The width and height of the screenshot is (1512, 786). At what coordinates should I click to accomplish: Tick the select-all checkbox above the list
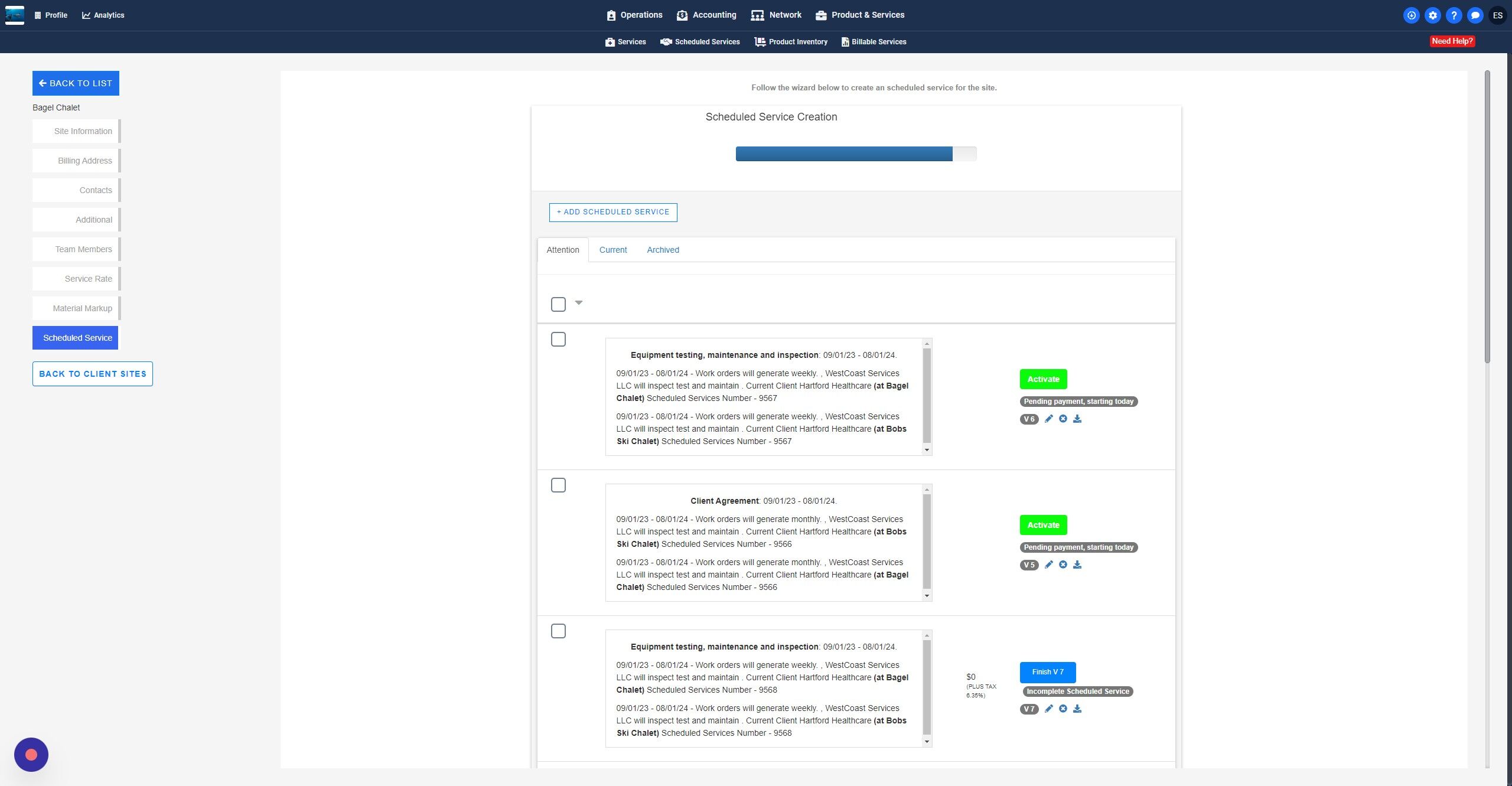click(x=558, y=304)
